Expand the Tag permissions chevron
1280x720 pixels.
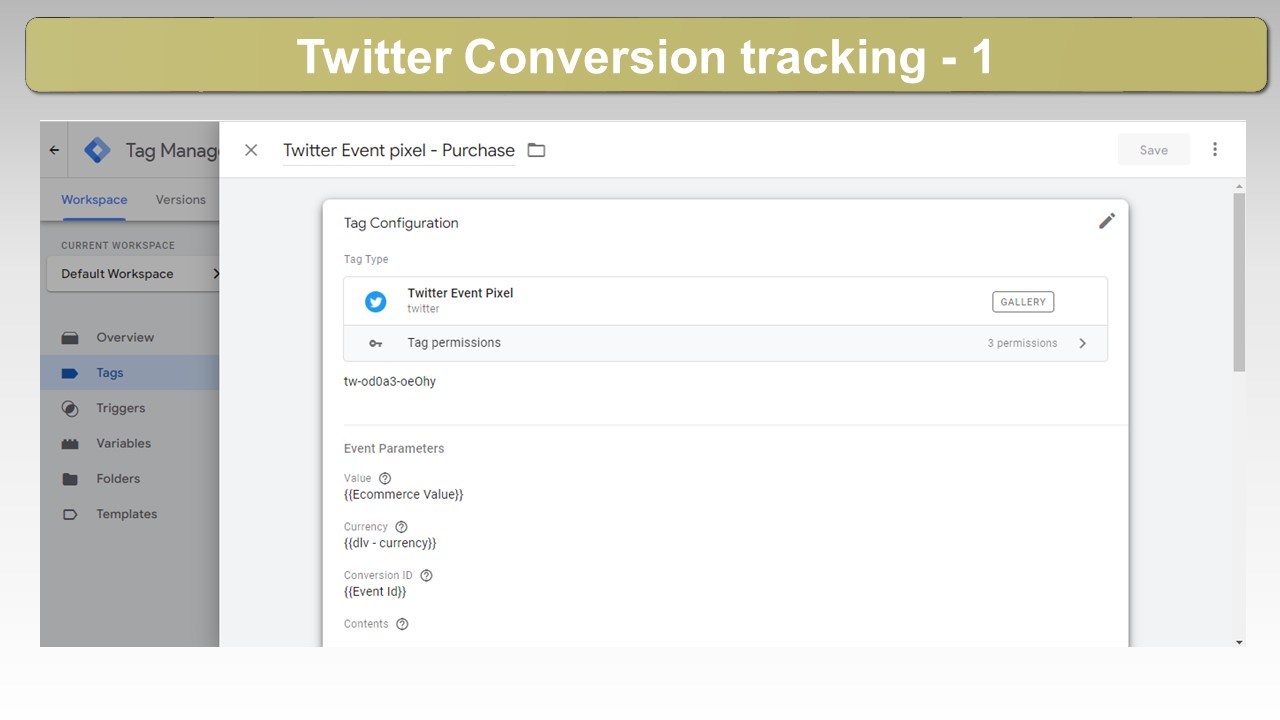[1082, 343]
